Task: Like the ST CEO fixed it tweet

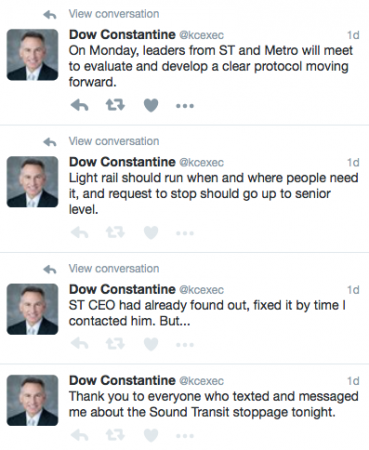Action: (x=151, y=344)
